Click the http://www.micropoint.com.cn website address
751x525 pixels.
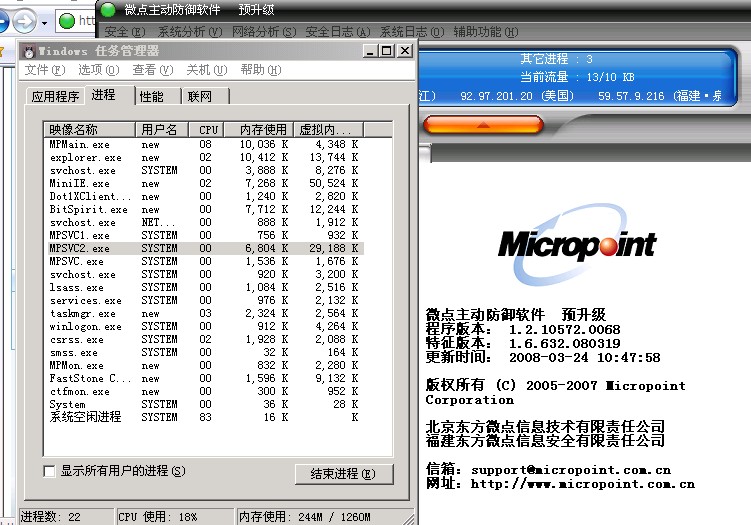pos(582,484)
